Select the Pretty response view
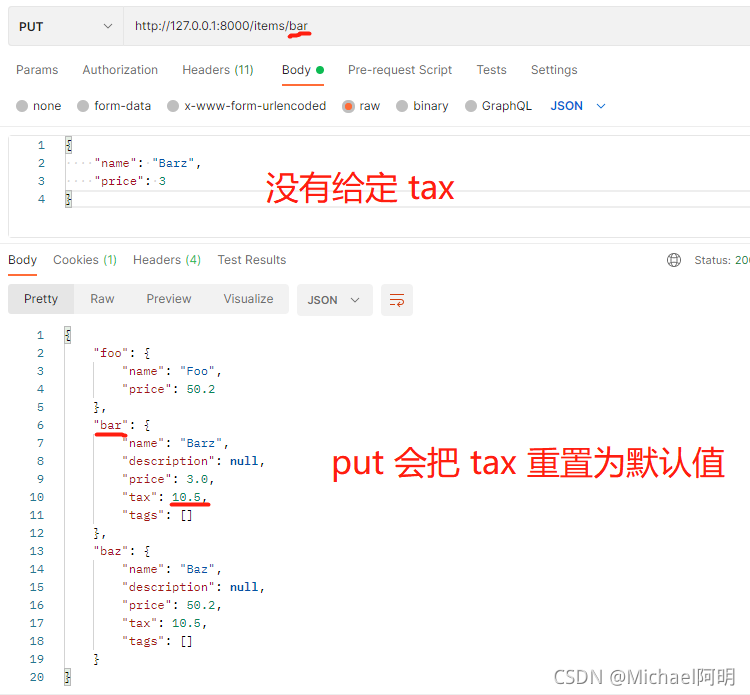 pyautogui.click(x=41, y=299)
